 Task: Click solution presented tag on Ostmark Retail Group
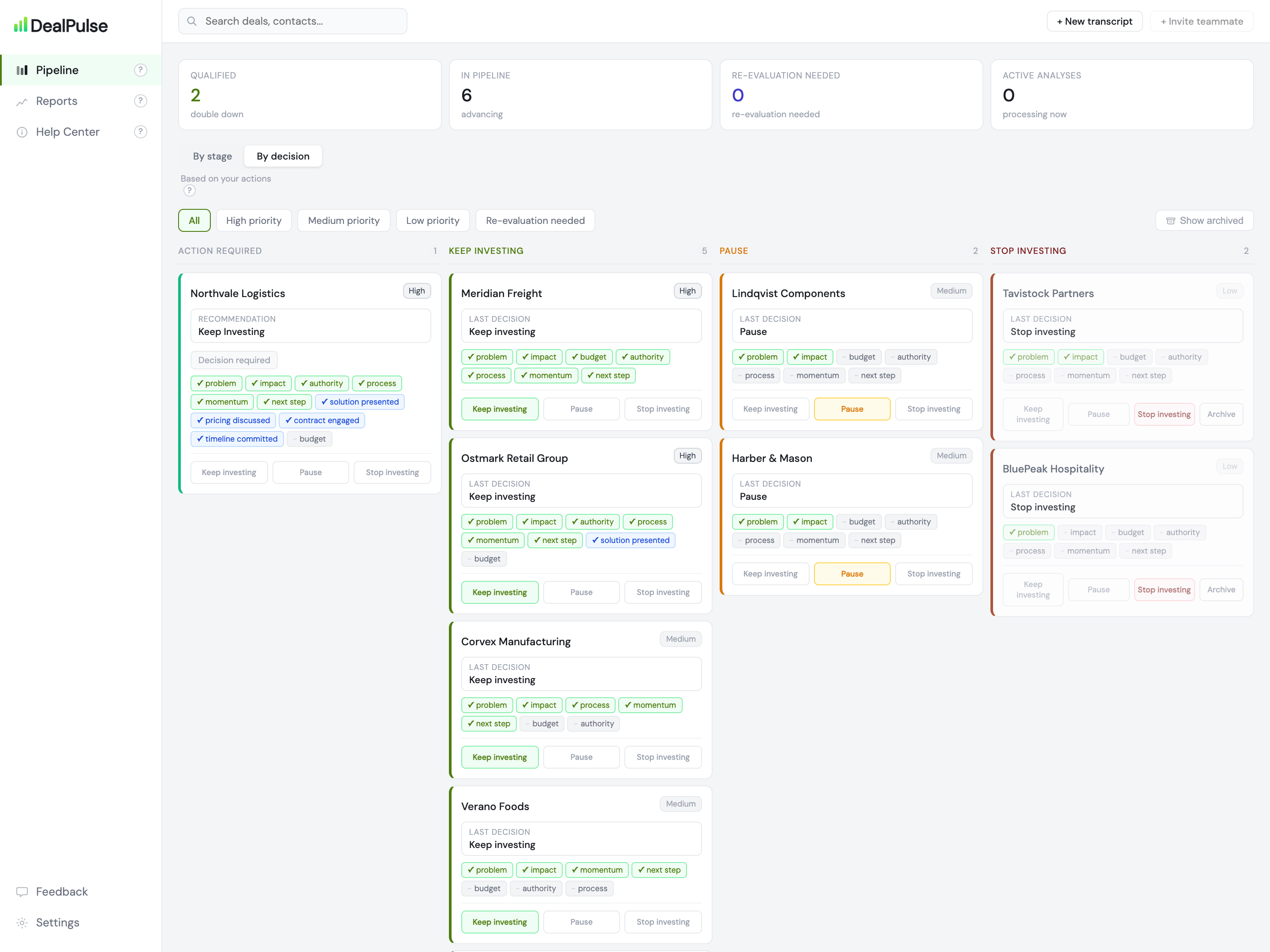[x=631, y=540]
